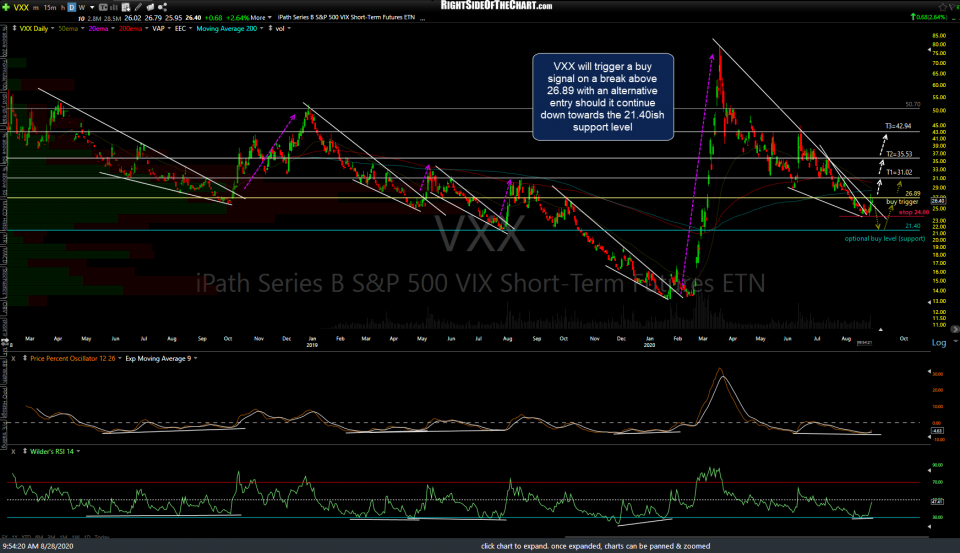Click the 50.70 horizontal line label

913,105
